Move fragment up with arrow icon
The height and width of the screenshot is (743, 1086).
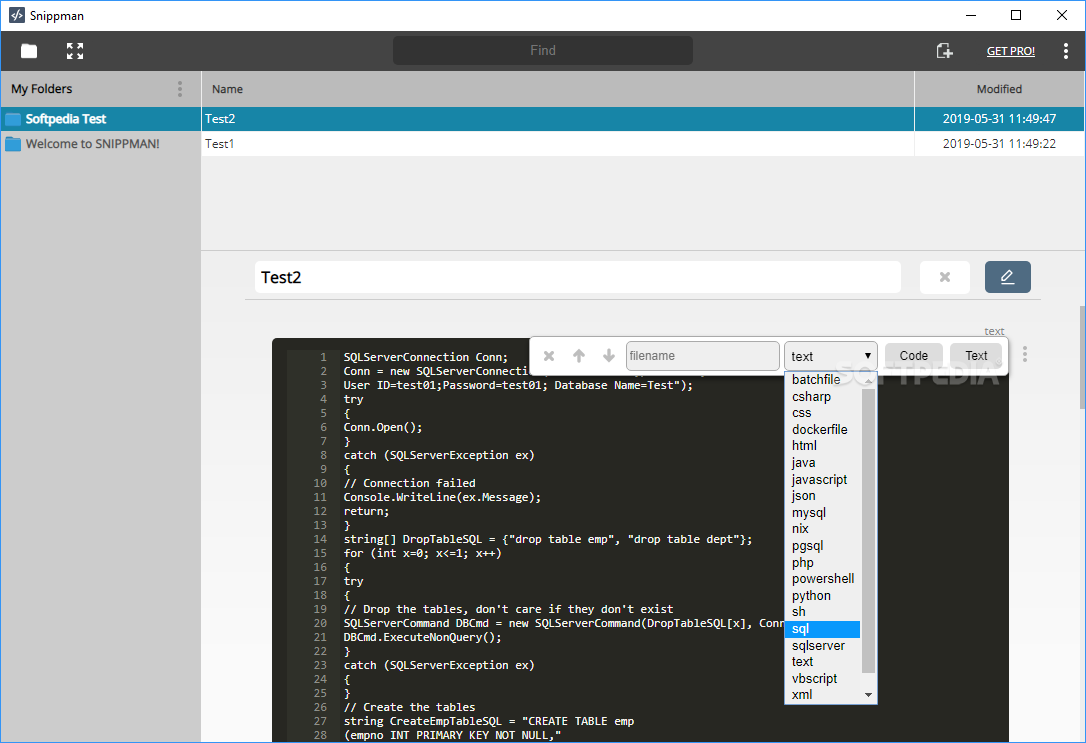(579, 356)
